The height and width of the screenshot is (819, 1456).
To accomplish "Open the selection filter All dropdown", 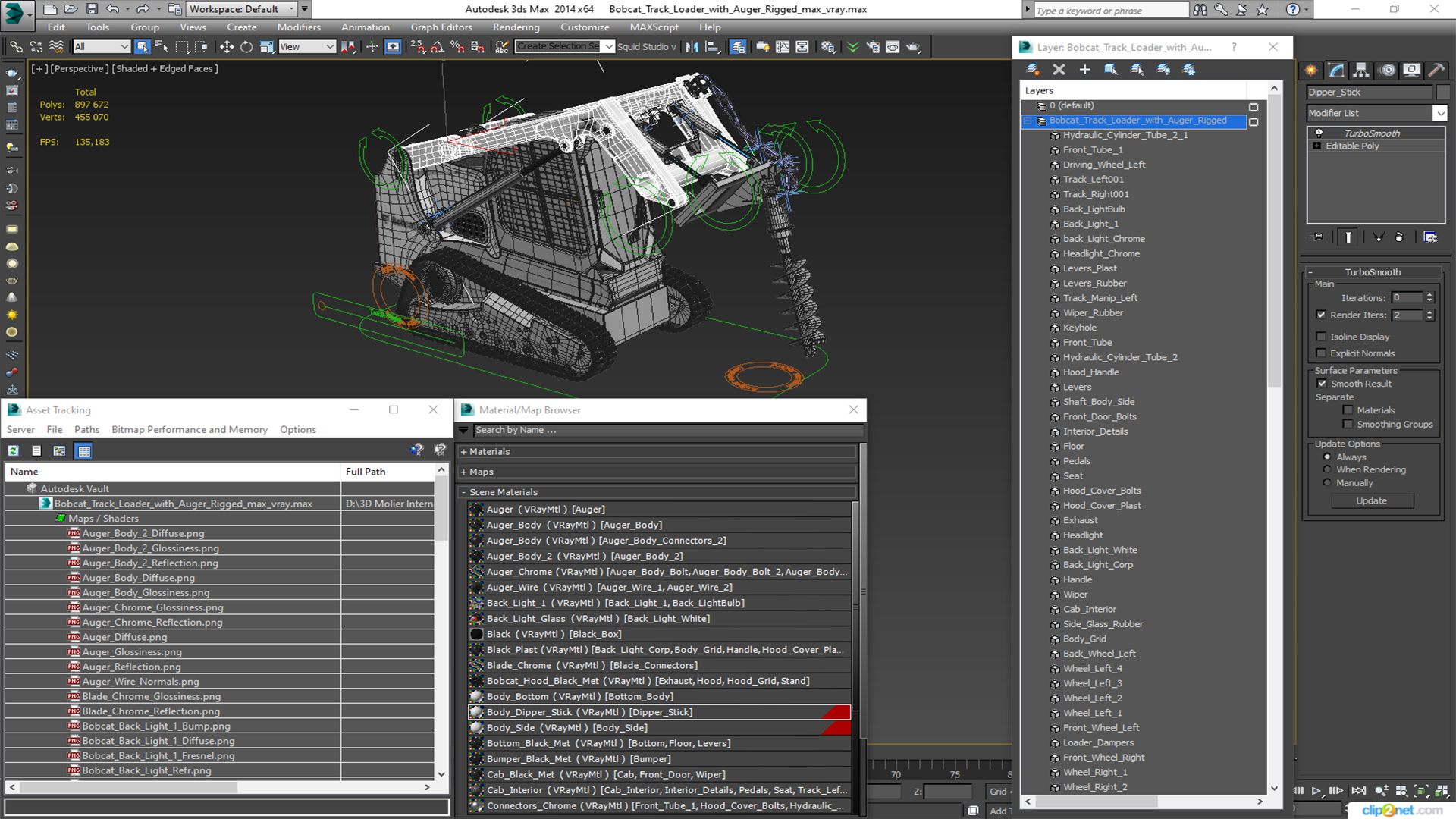I will pyautogui.click(x=102, y=47).
